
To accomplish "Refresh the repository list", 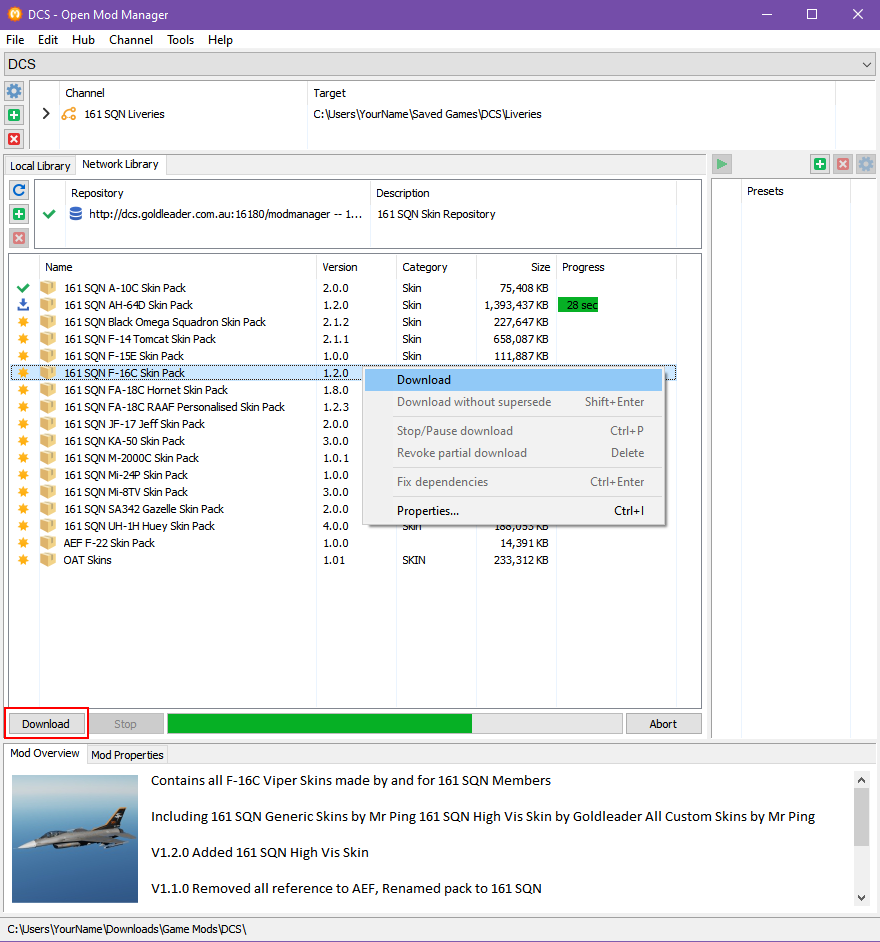I will (18, 190).
